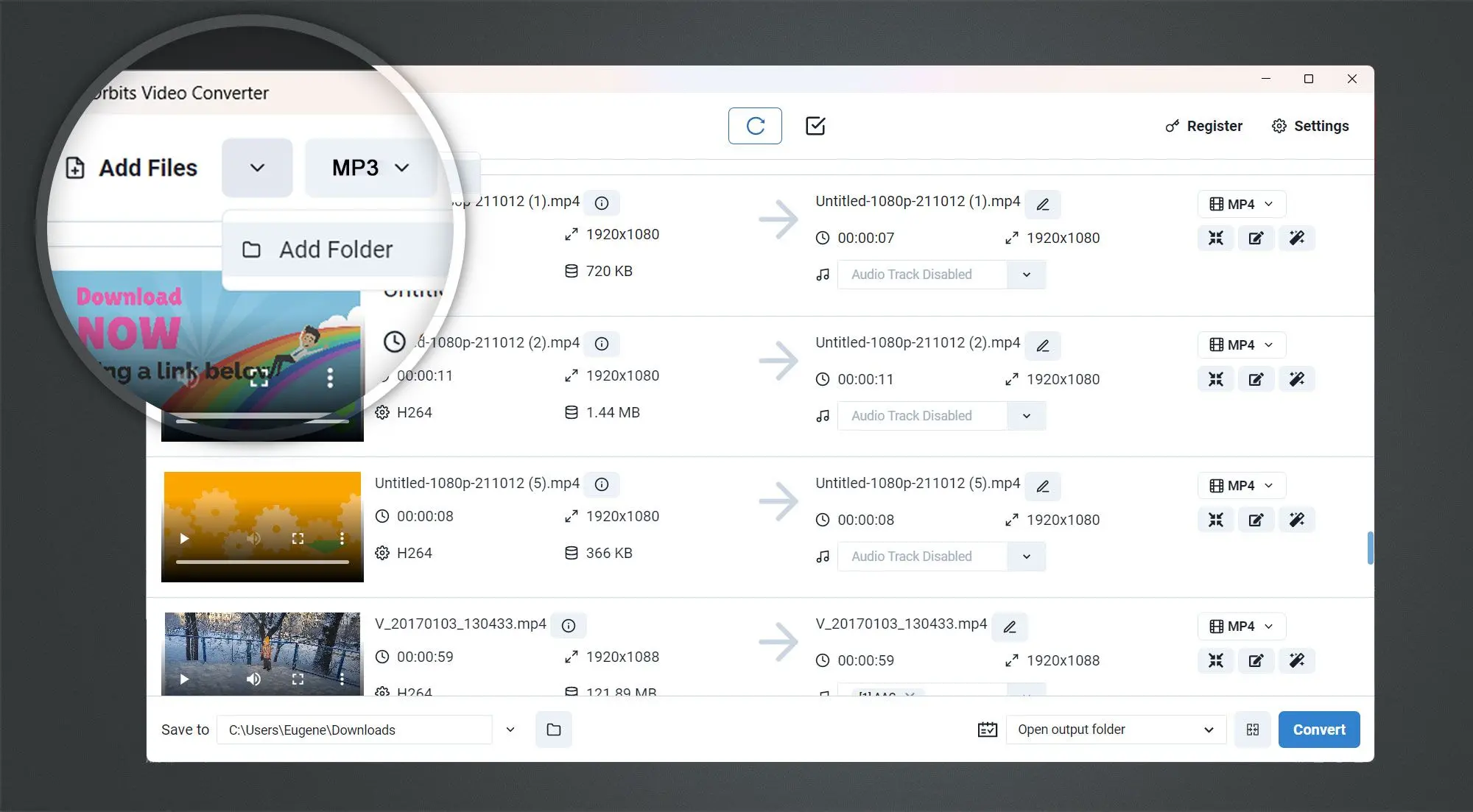Toggle grid/tile view layout button
Screen dimensions: 1473x812
tap(1254, 729)
